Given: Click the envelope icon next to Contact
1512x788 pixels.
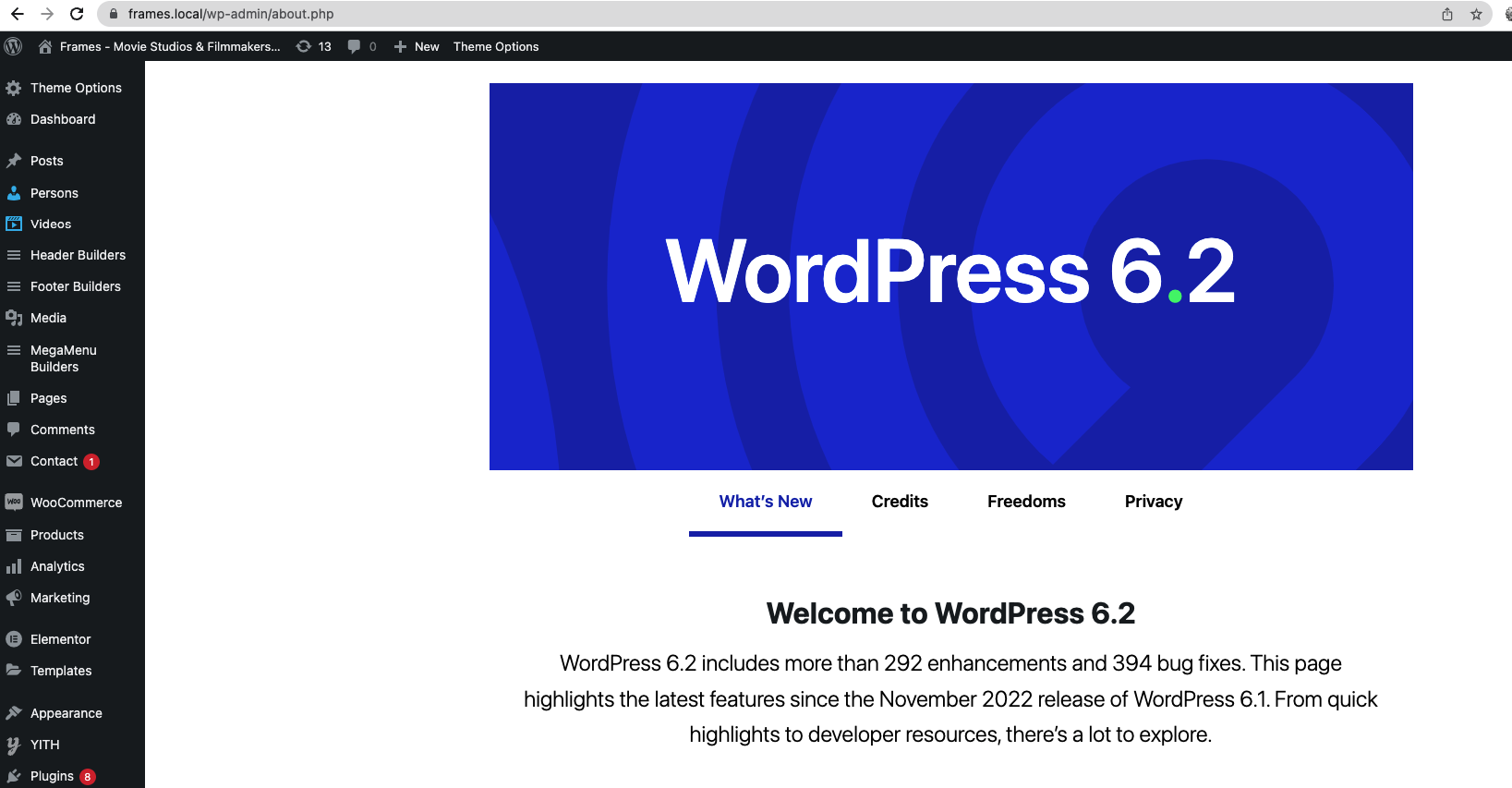Looking at the screenshot, I should 14,461.
